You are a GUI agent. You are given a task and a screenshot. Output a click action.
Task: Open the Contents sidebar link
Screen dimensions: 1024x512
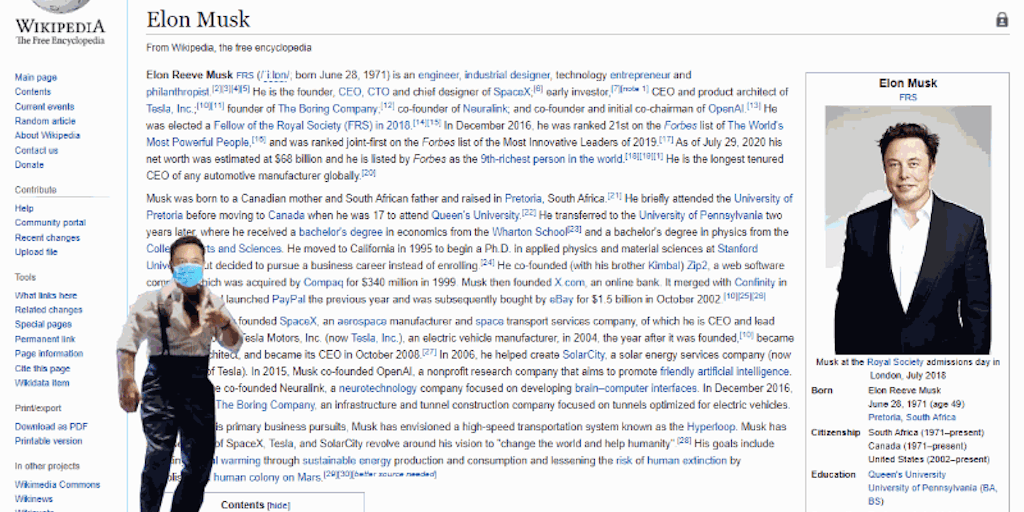(33, 92)
